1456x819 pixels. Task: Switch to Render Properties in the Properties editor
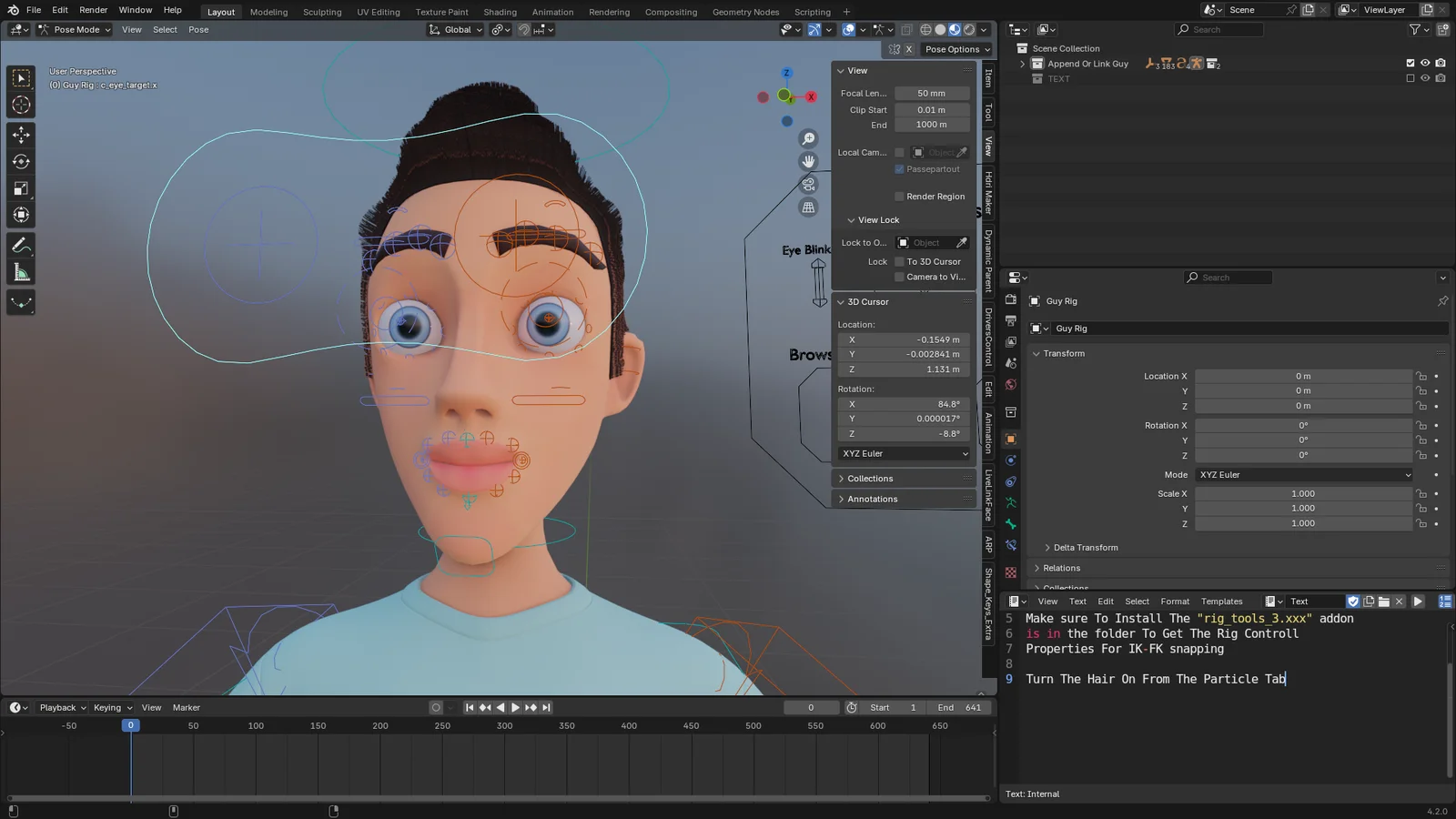tap(1010, 299)
